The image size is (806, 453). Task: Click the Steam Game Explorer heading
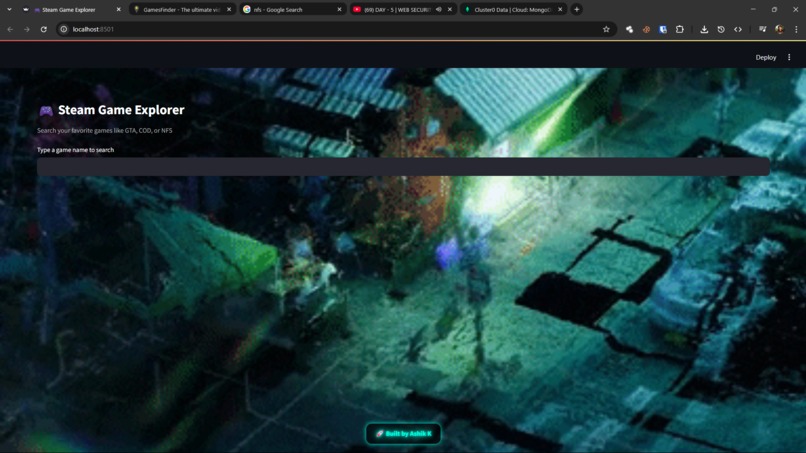[121, 110]
